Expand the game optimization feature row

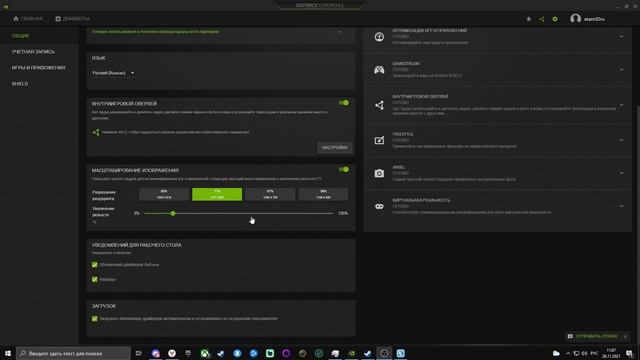pos(621,37)
